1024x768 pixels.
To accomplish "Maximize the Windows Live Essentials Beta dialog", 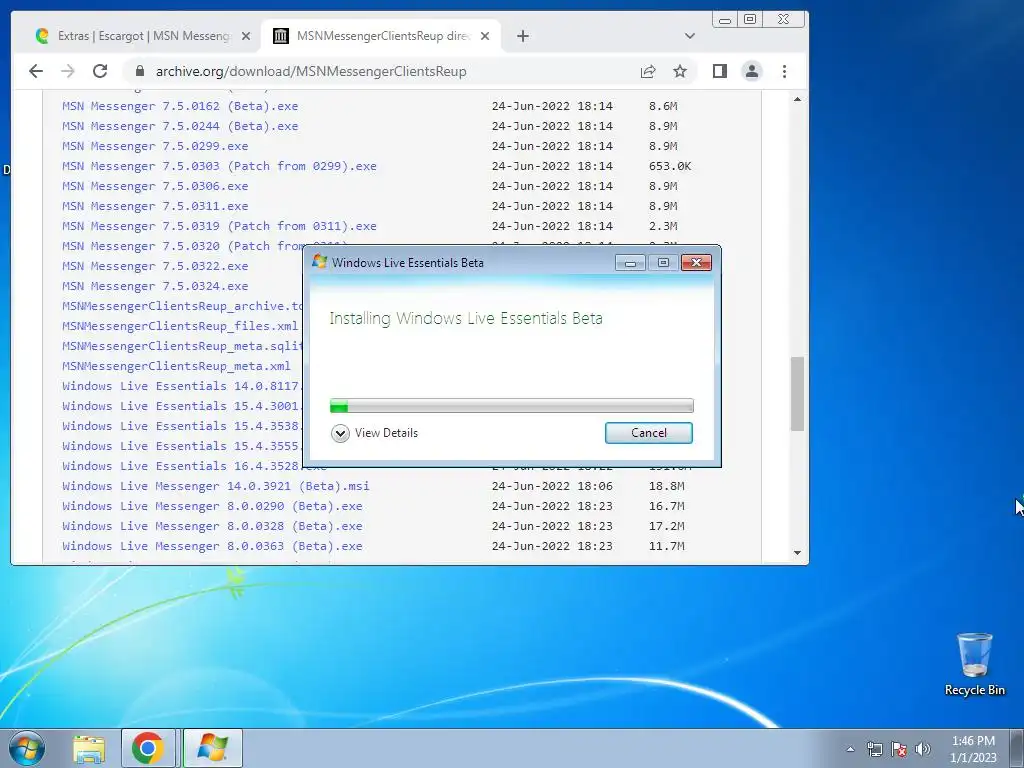I will [663, 263].
